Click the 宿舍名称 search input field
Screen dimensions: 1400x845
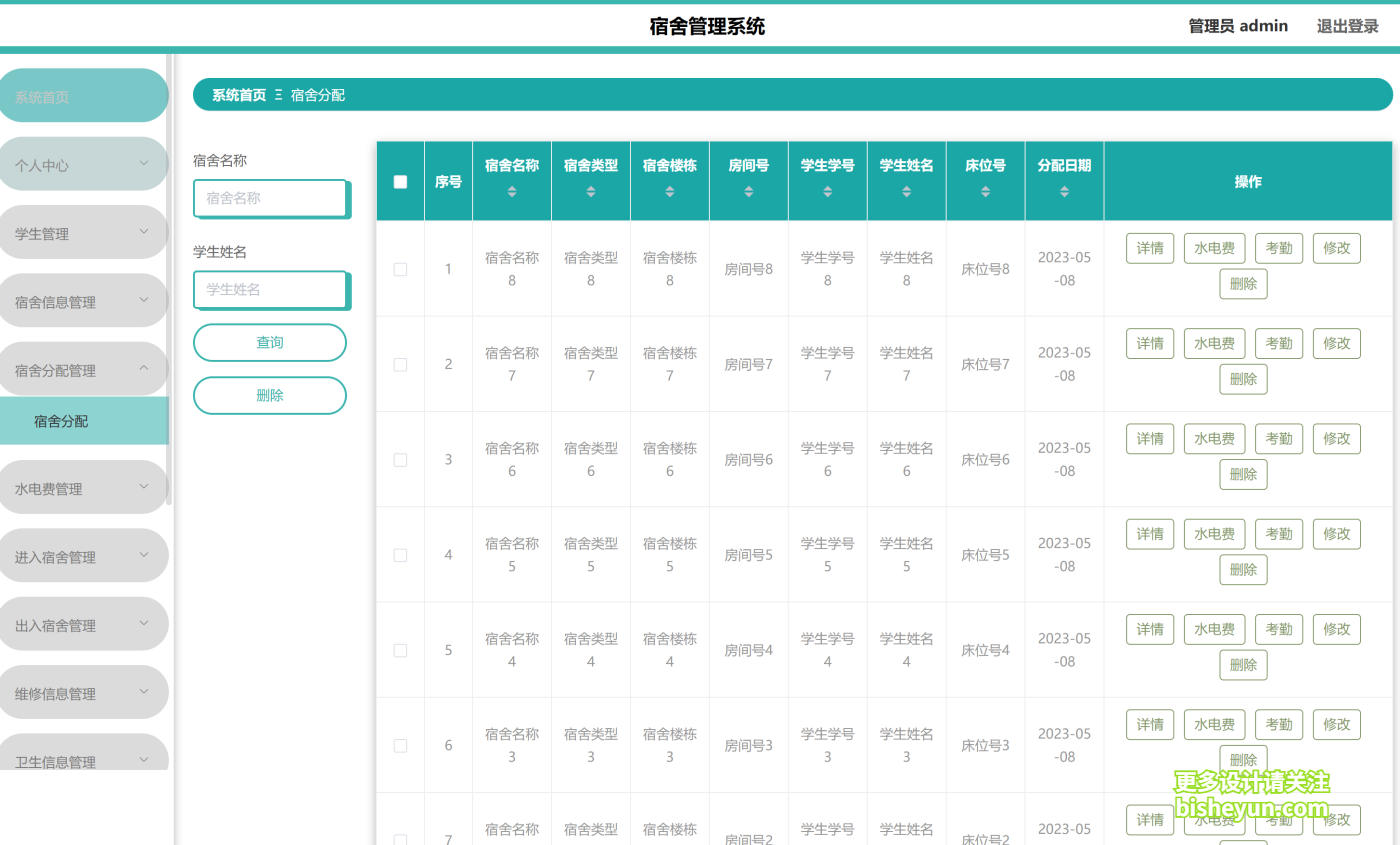(x=270, y=198)
